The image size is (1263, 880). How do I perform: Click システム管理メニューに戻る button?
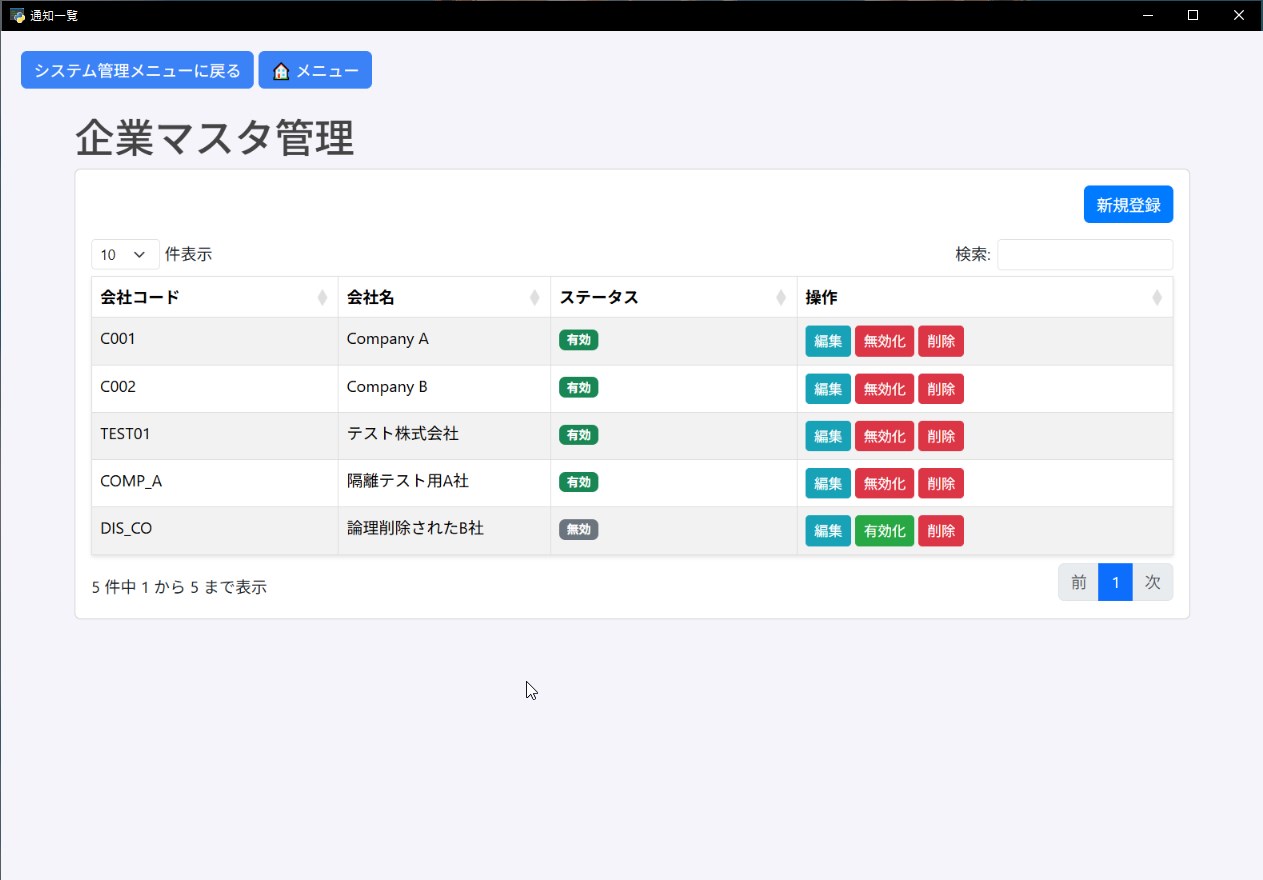pyautogui.click(x=136, y=70)
